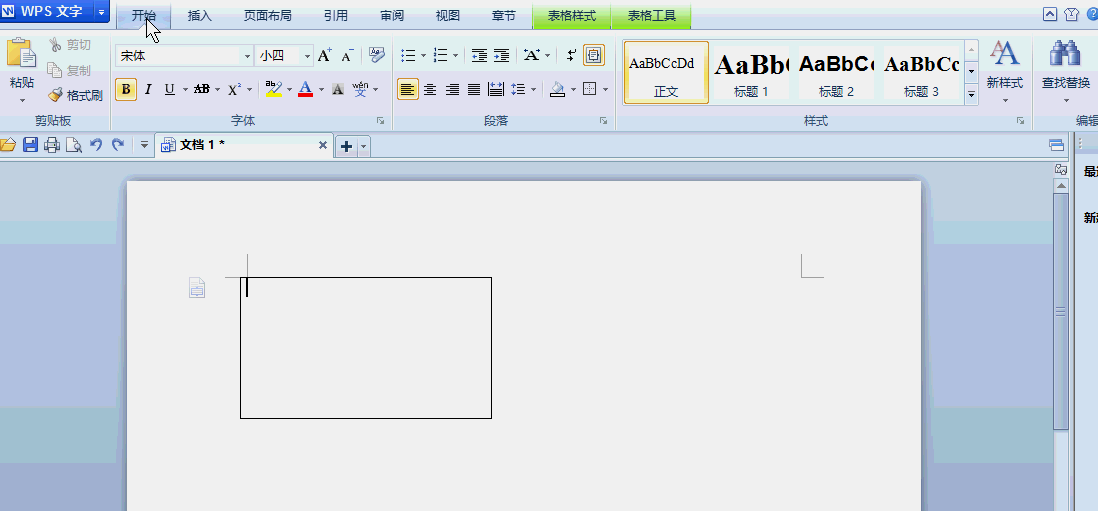Center align text
The image size is (1098, 511).
point(430,90)
